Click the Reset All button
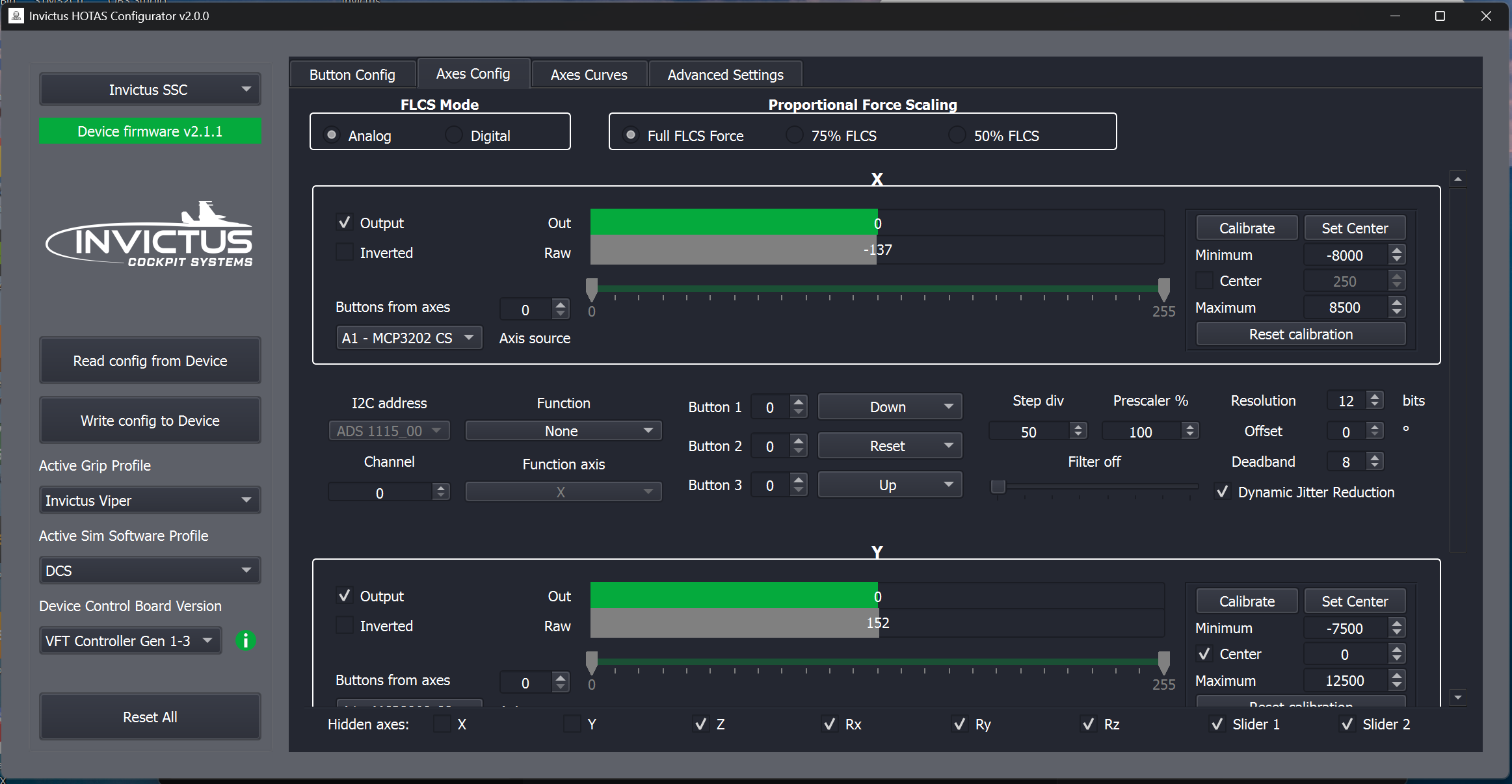The width and height of the screenshot is (1512, 784). pyautogui.click(x=150, y=717)
